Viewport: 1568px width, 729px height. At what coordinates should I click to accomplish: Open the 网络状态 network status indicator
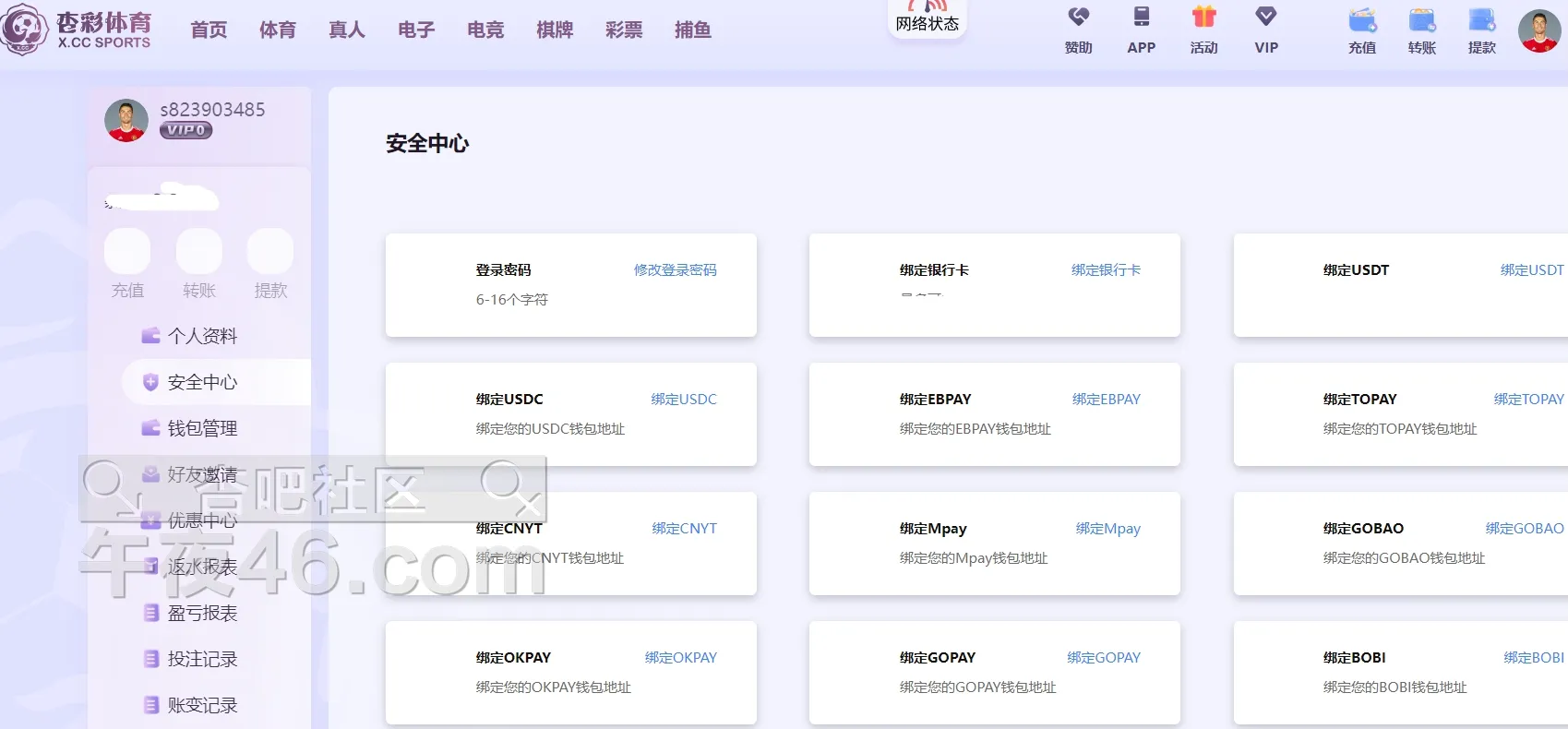(x=927, y=19)
